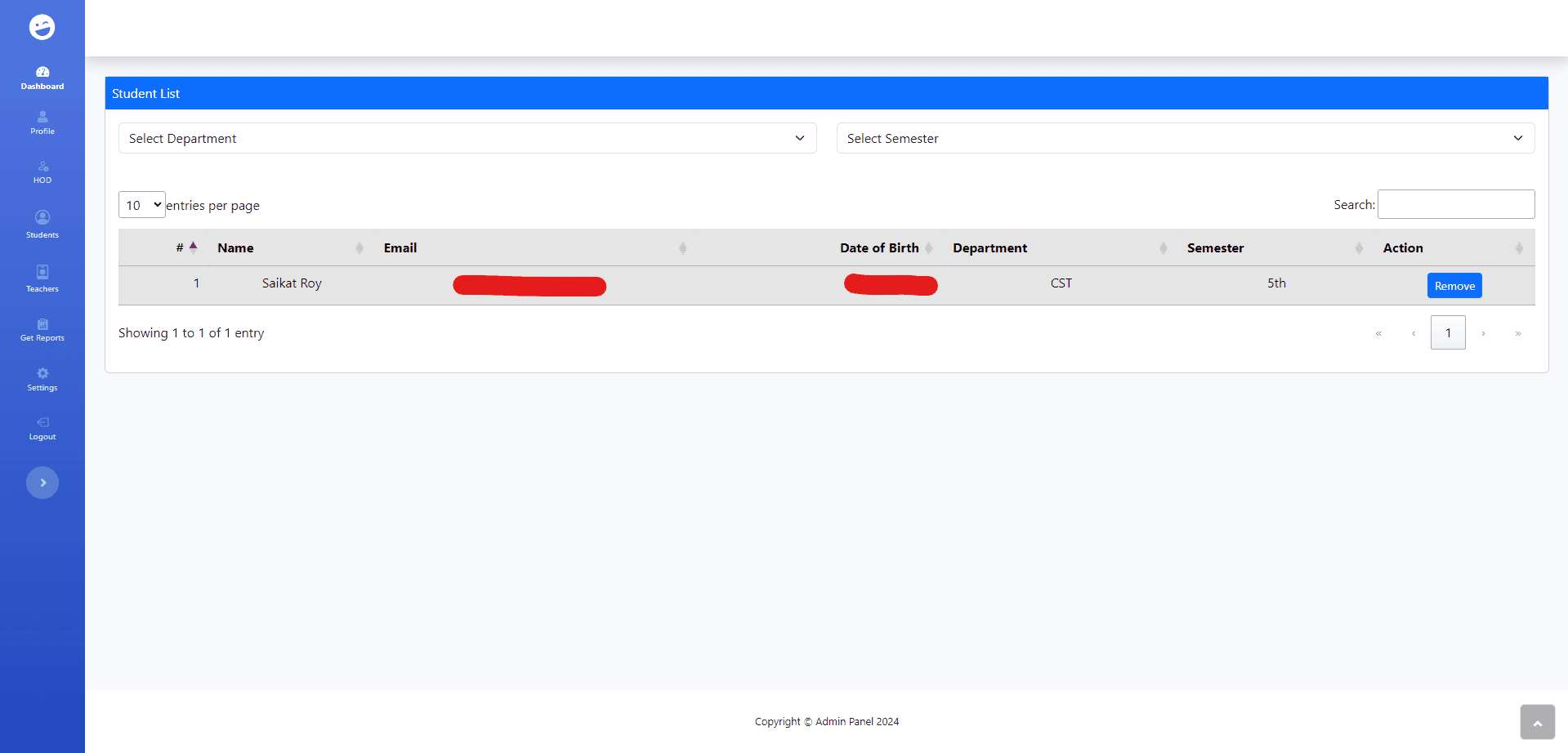Open the Select Department dropdown

click(x=467, y=138)
